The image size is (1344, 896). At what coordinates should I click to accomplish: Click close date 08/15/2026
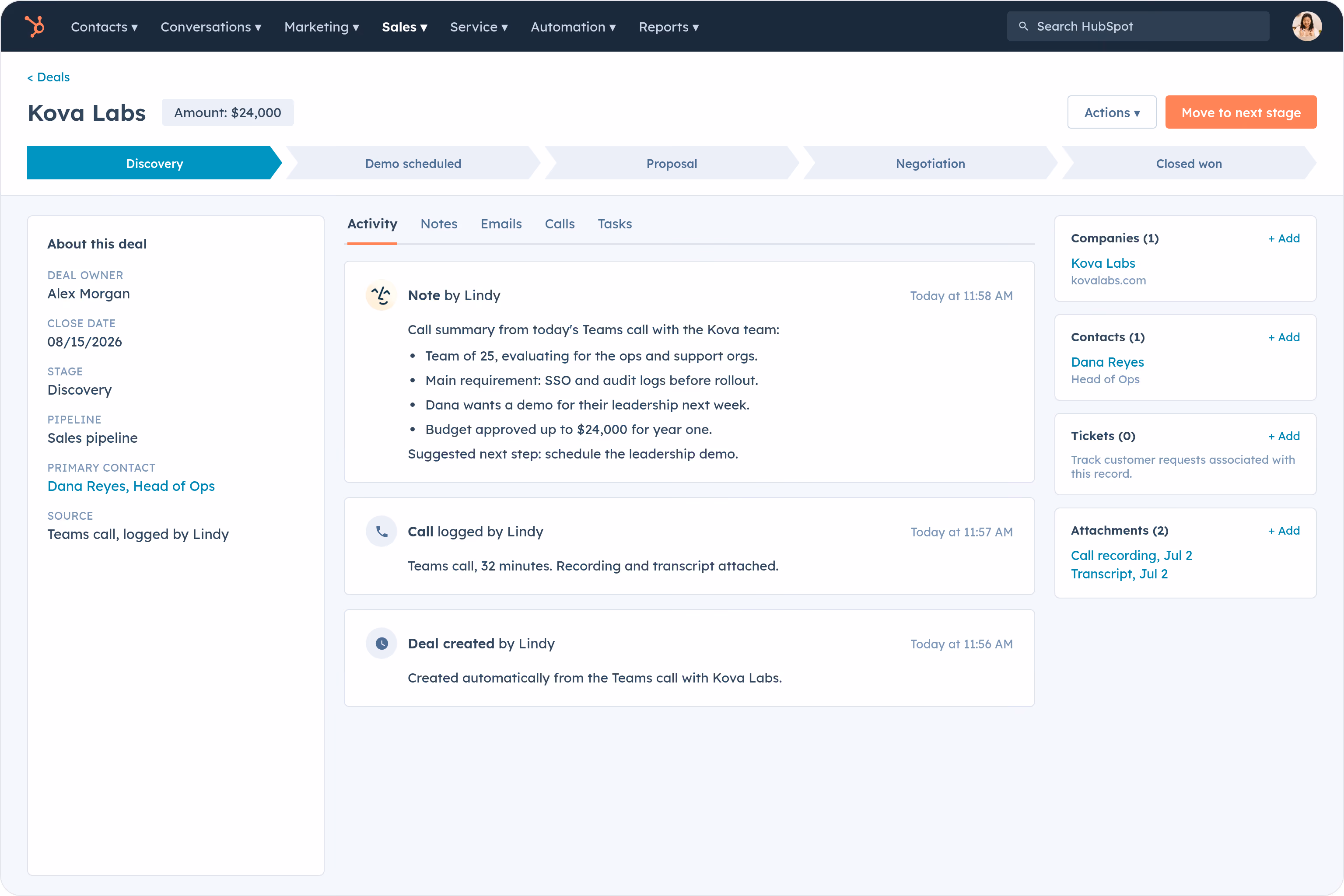84,342
